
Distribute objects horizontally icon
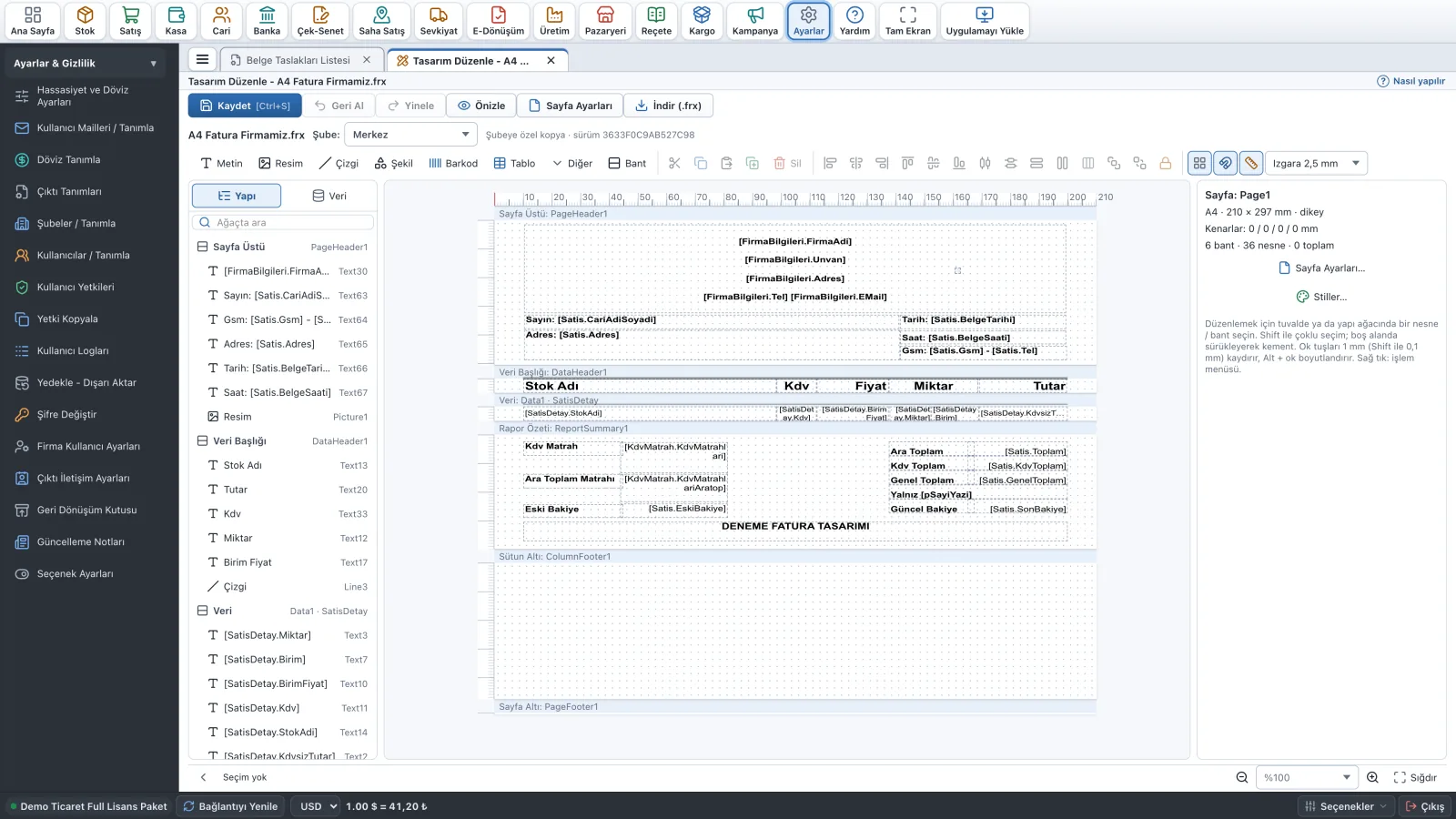(x=985, y=163)
